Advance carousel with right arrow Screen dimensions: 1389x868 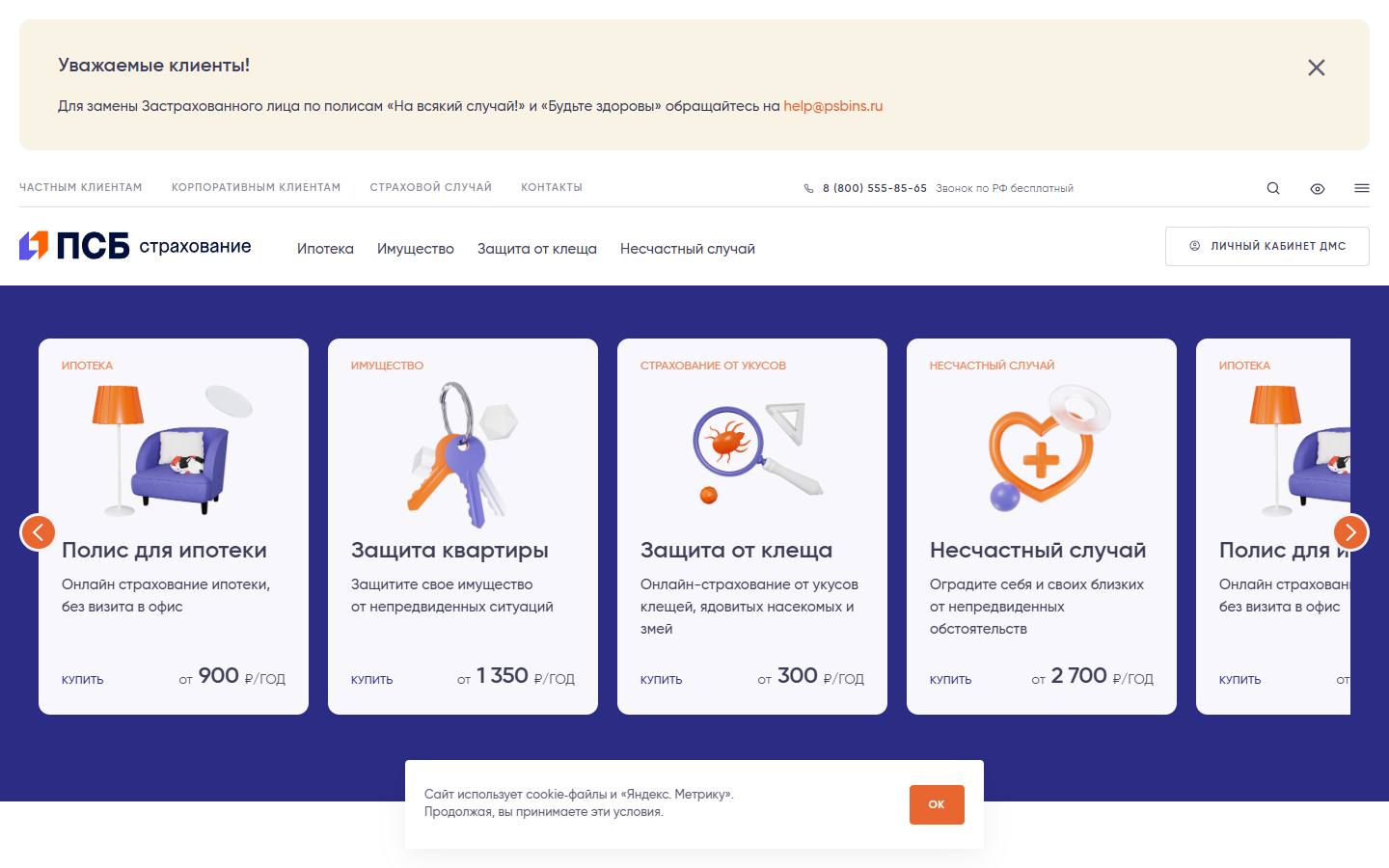1350,531
